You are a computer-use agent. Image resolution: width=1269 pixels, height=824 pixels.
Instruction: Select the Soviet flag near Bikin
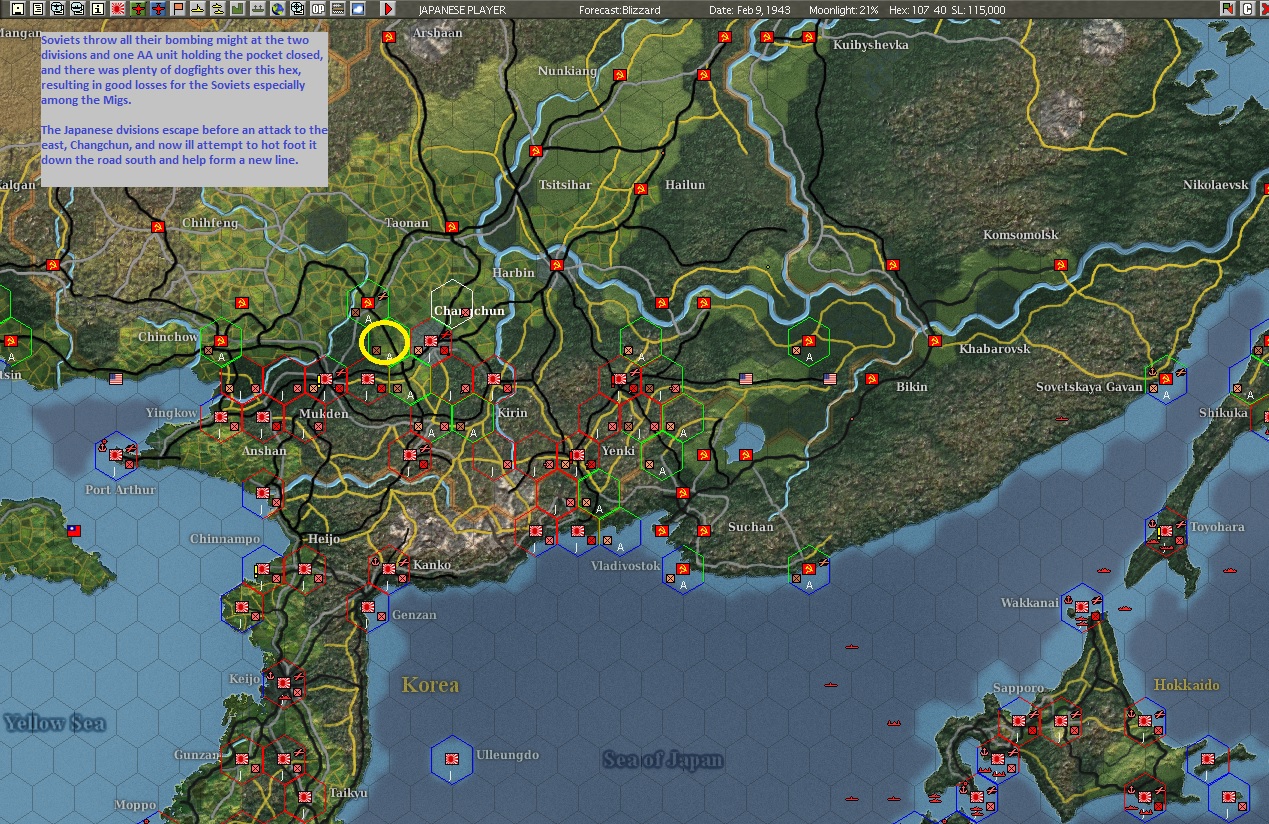pos(871,379)
